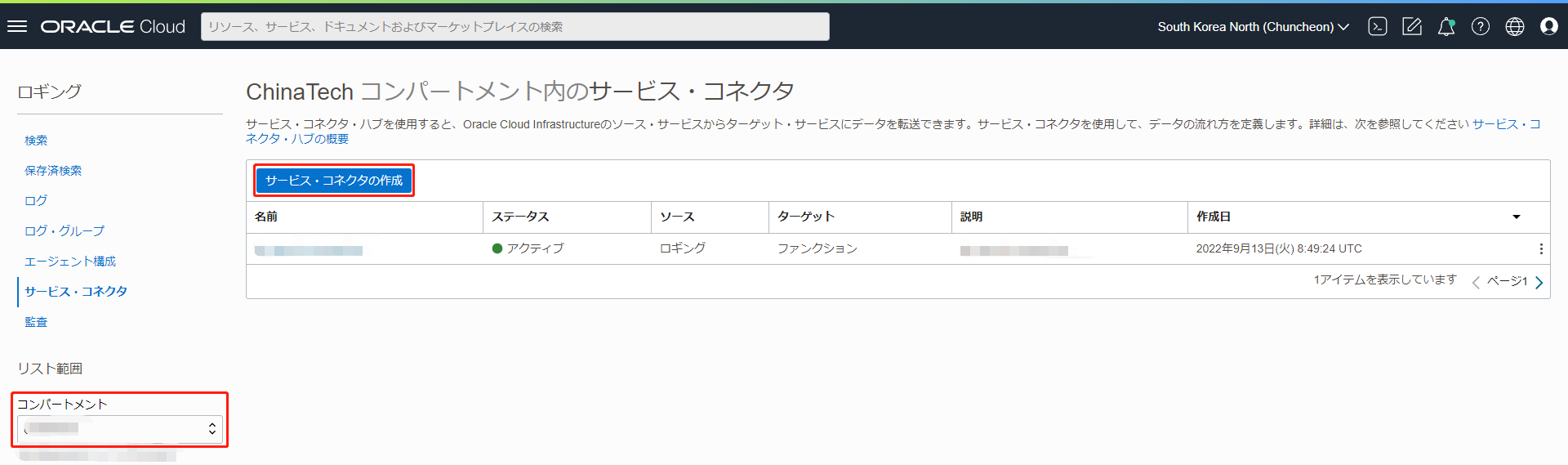Viewport: 1568px width, 465px height.
Task: Click the edit notepad icon in header
Action: [x=1412, y=26]
